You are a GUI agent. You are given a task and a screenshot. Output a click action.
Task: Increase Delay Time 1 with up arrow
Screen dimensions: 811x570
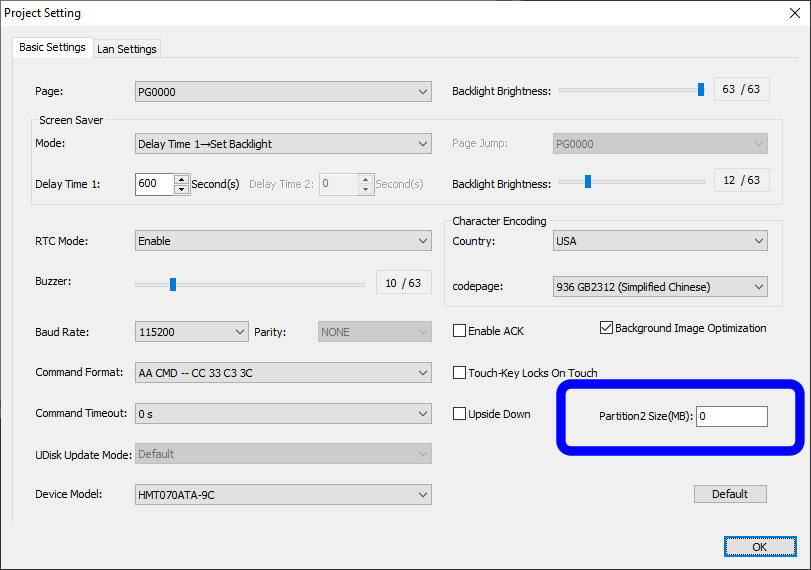tap(181, 180)
